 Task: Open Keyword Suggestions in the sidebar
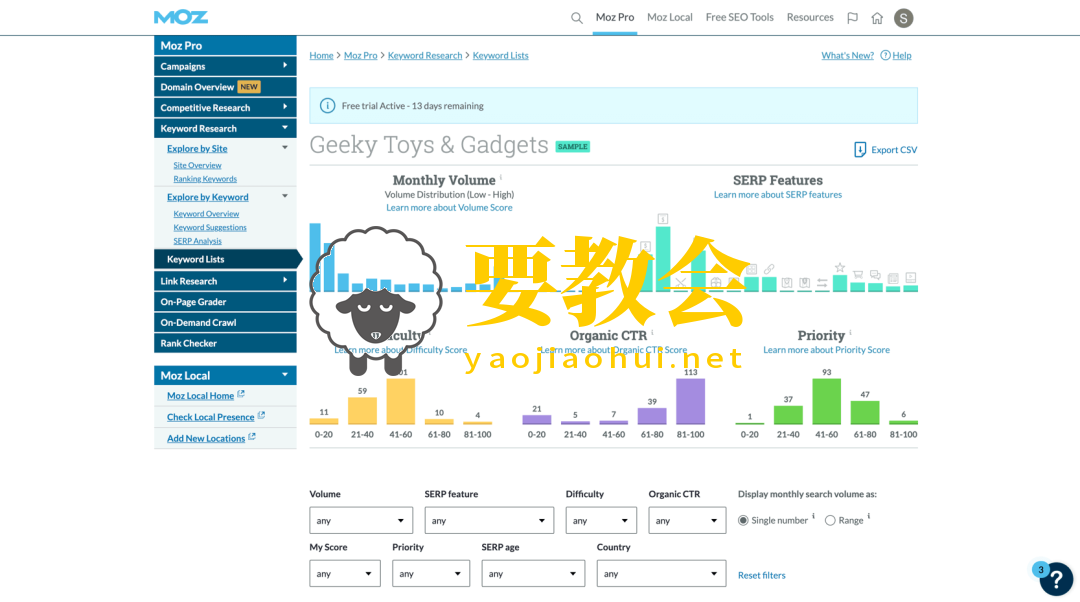point(209,227)
